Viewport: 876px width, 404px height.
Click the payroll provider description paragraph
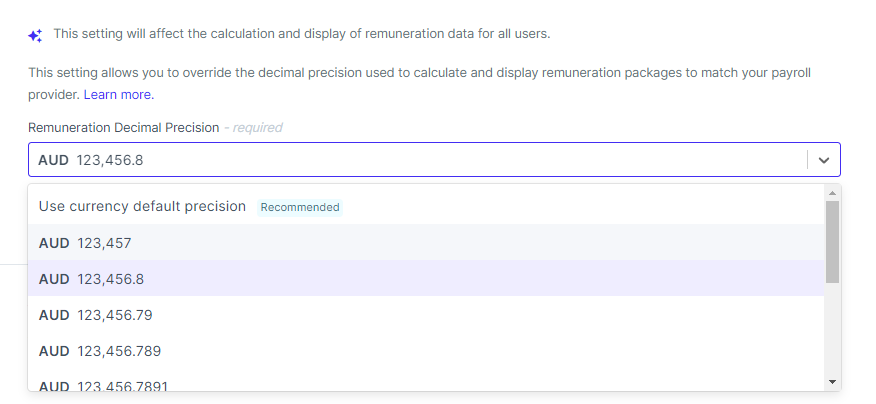pos(419,84)
